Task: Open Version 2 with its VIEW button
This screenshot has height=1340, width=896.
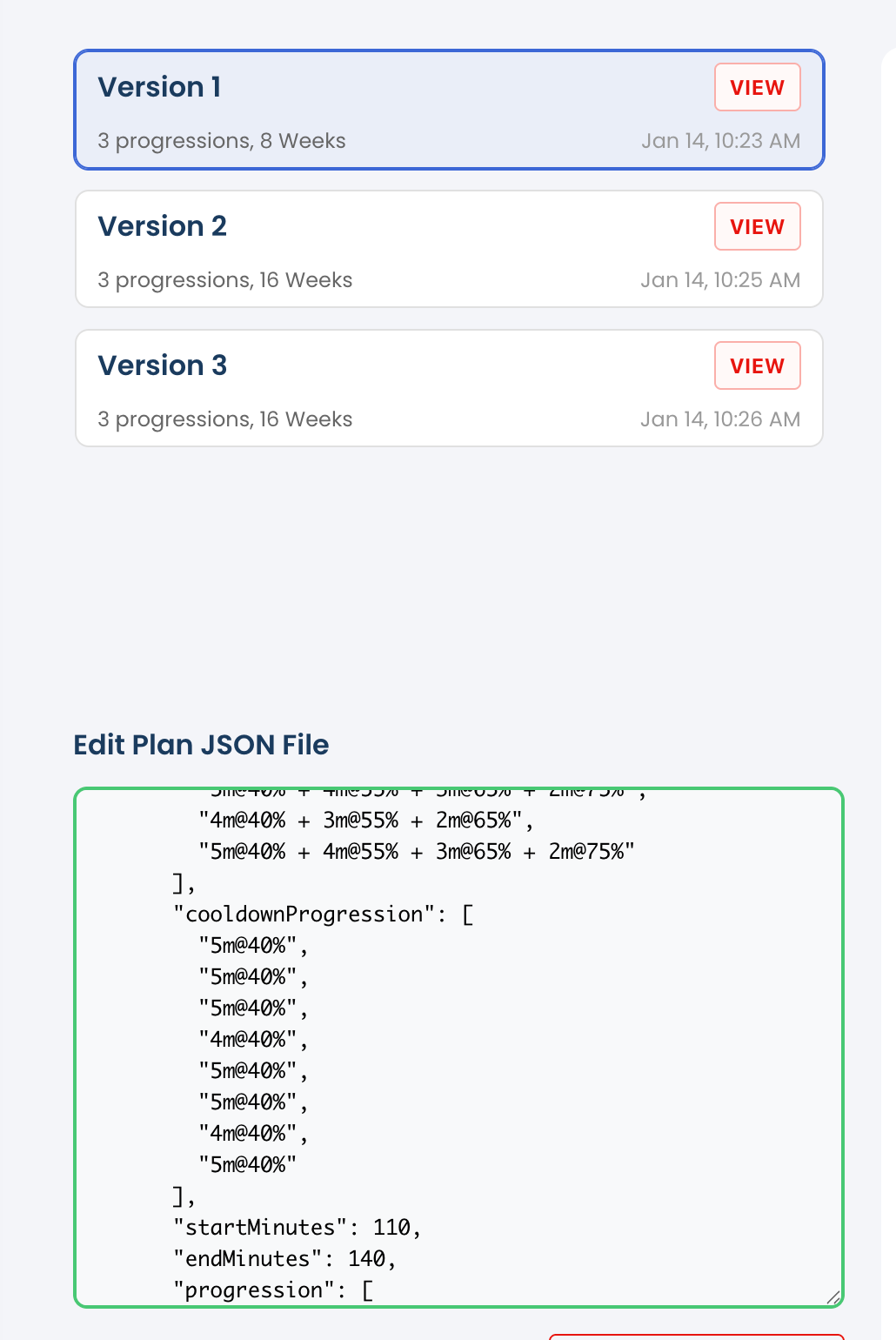Action: click(x=757, y=227)
